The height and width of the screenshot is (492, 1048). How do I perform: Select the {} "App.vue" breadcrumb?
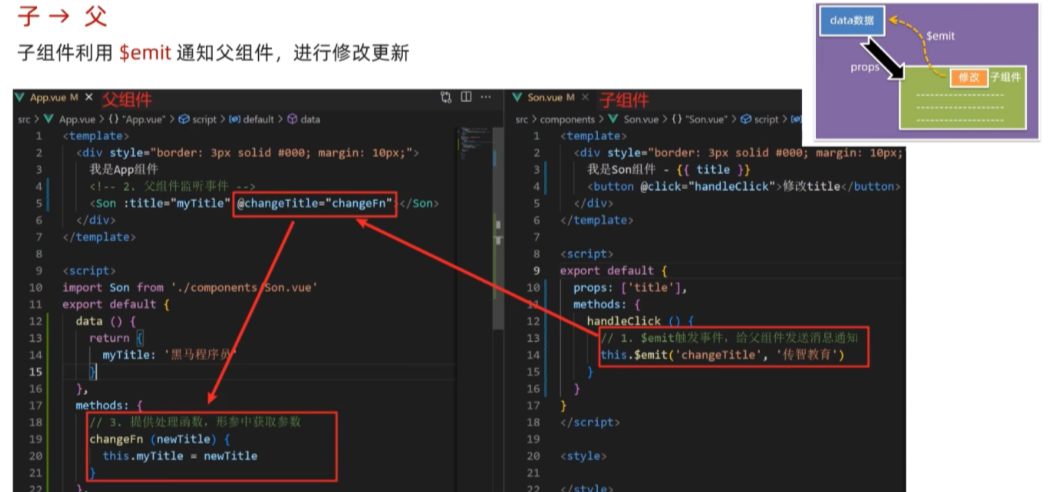138,120
